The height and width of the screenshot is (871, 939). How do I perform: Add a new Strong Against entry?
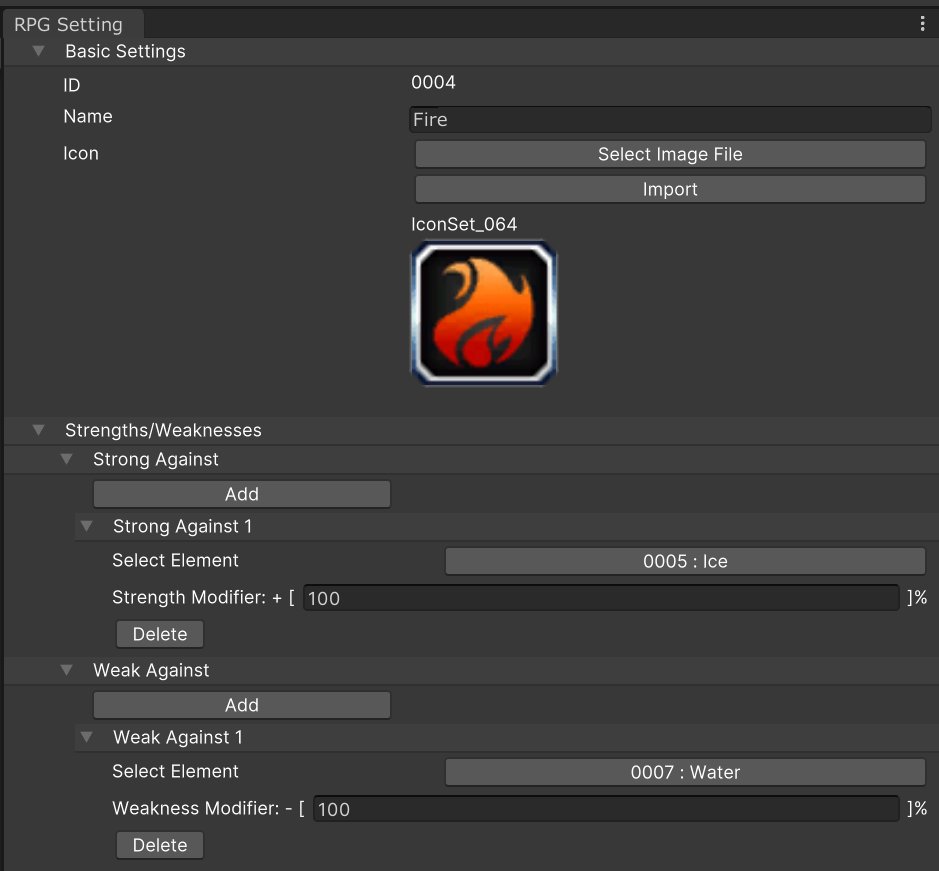coord(241,493)
